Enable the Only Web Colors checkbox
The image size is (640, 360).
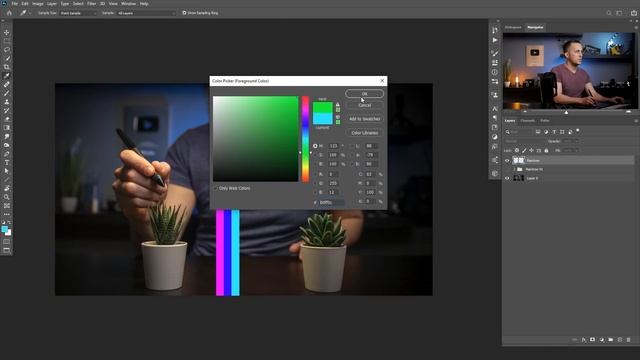click(x=216, y=188)
